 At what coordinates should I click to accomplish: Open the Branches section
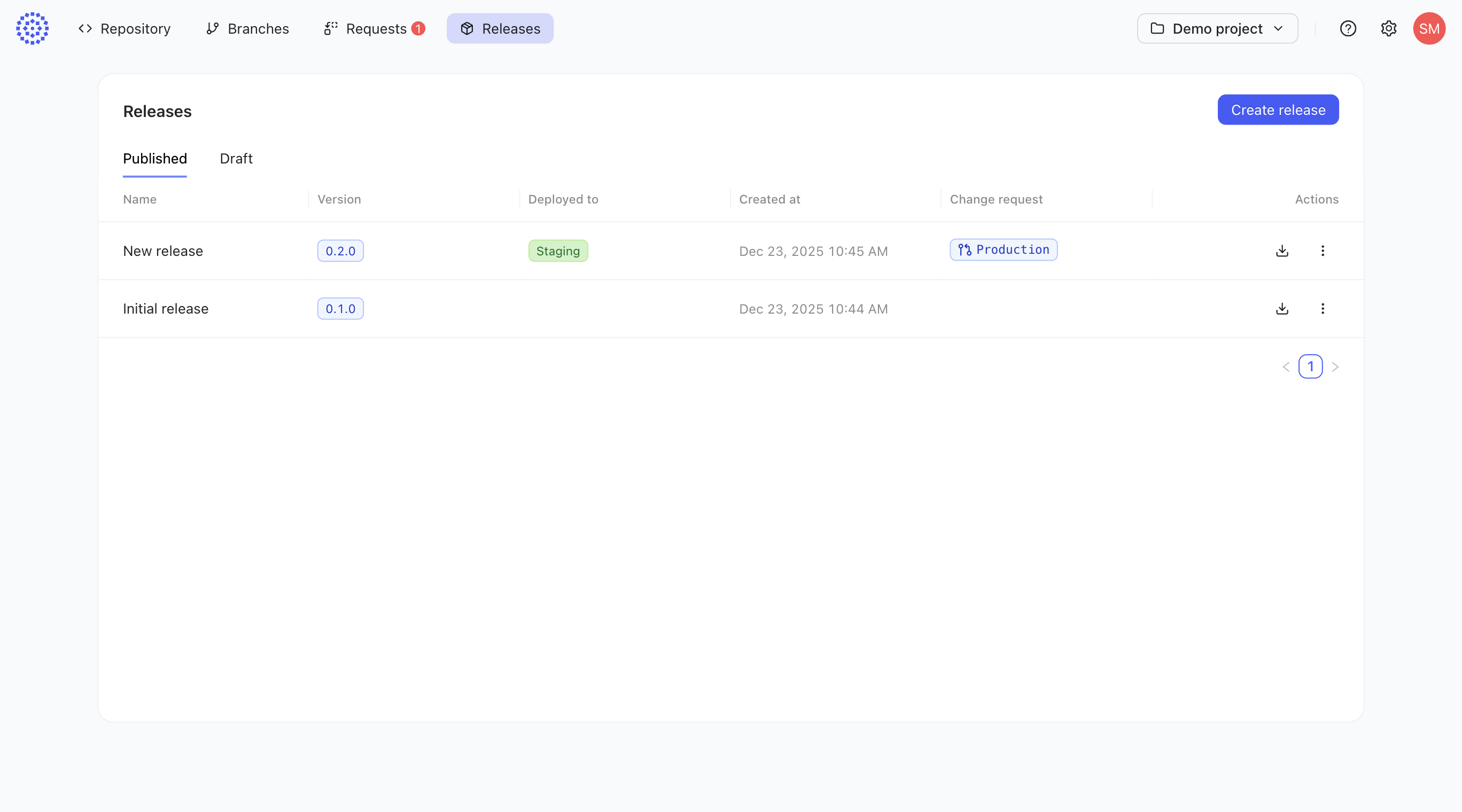[x=247, y=28]
